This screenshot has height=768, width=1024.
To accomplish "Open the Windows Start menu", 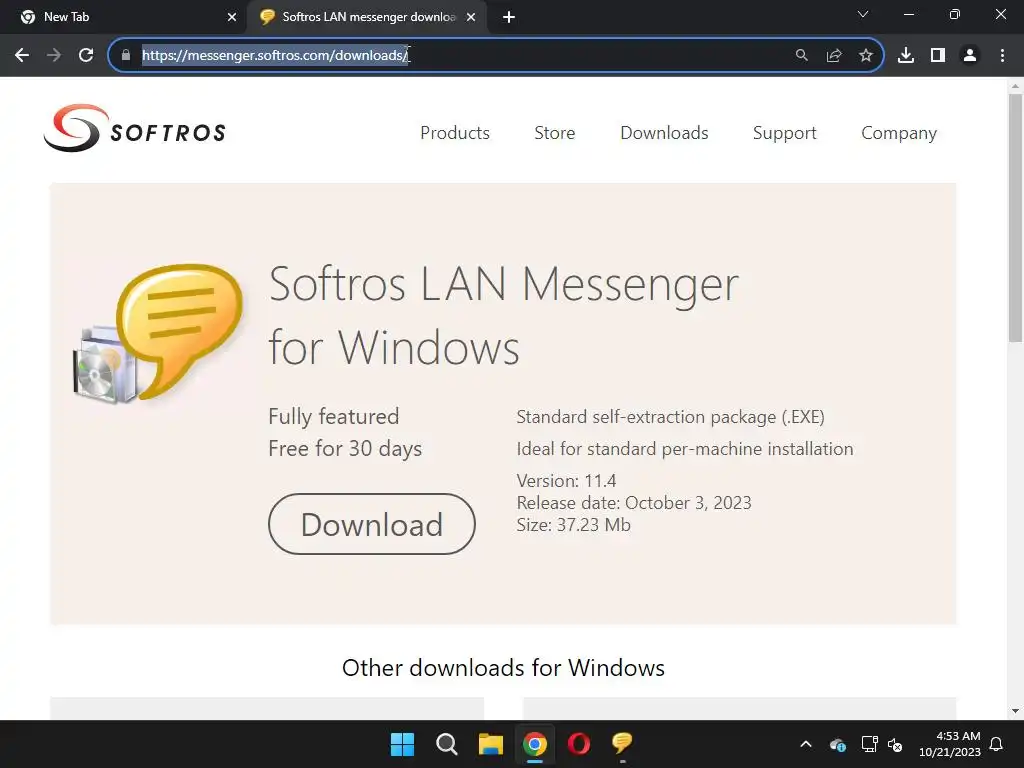I will click(x=402, y=744).
